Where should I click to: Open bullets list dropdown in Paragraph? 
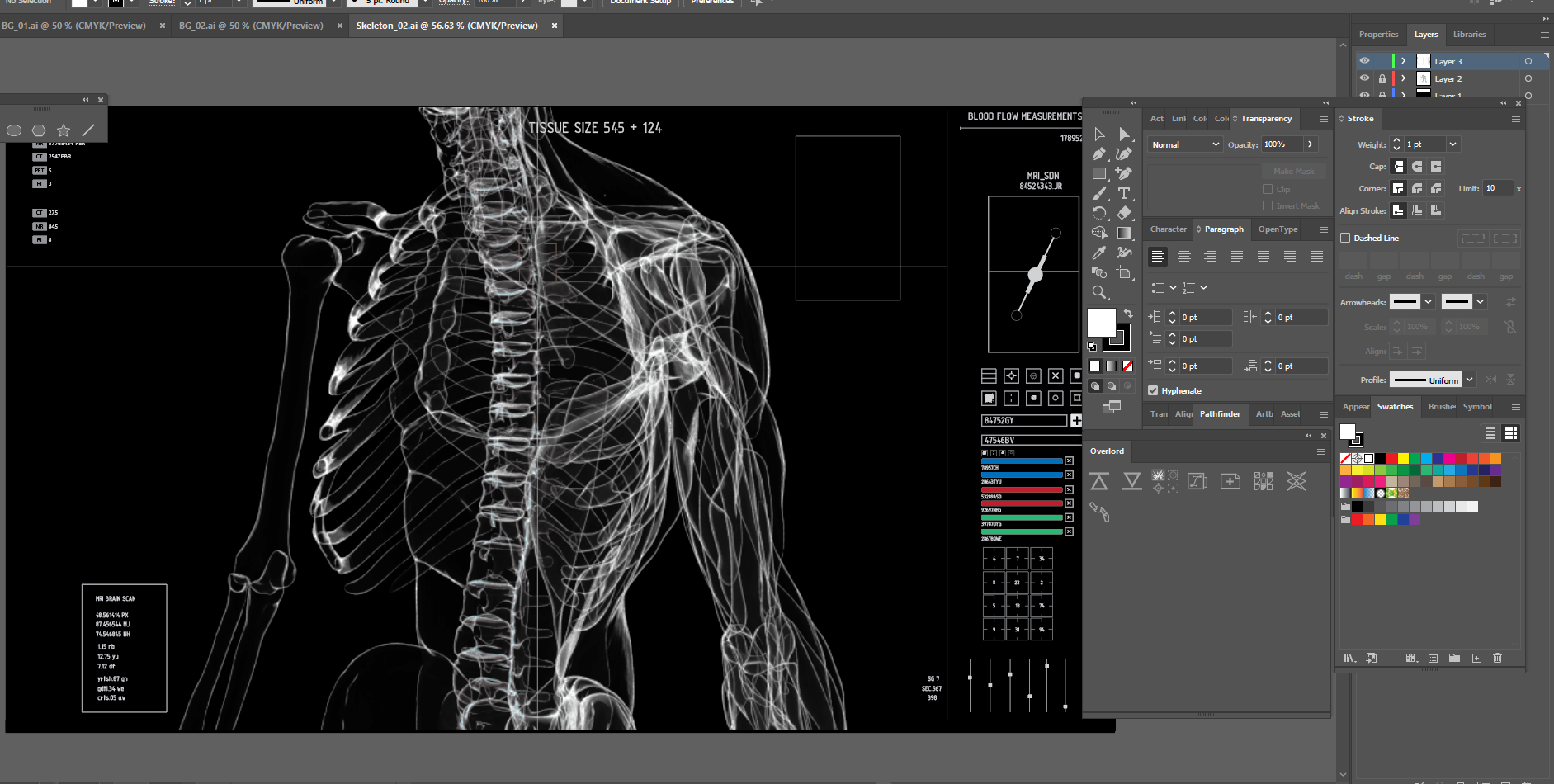1173,288
